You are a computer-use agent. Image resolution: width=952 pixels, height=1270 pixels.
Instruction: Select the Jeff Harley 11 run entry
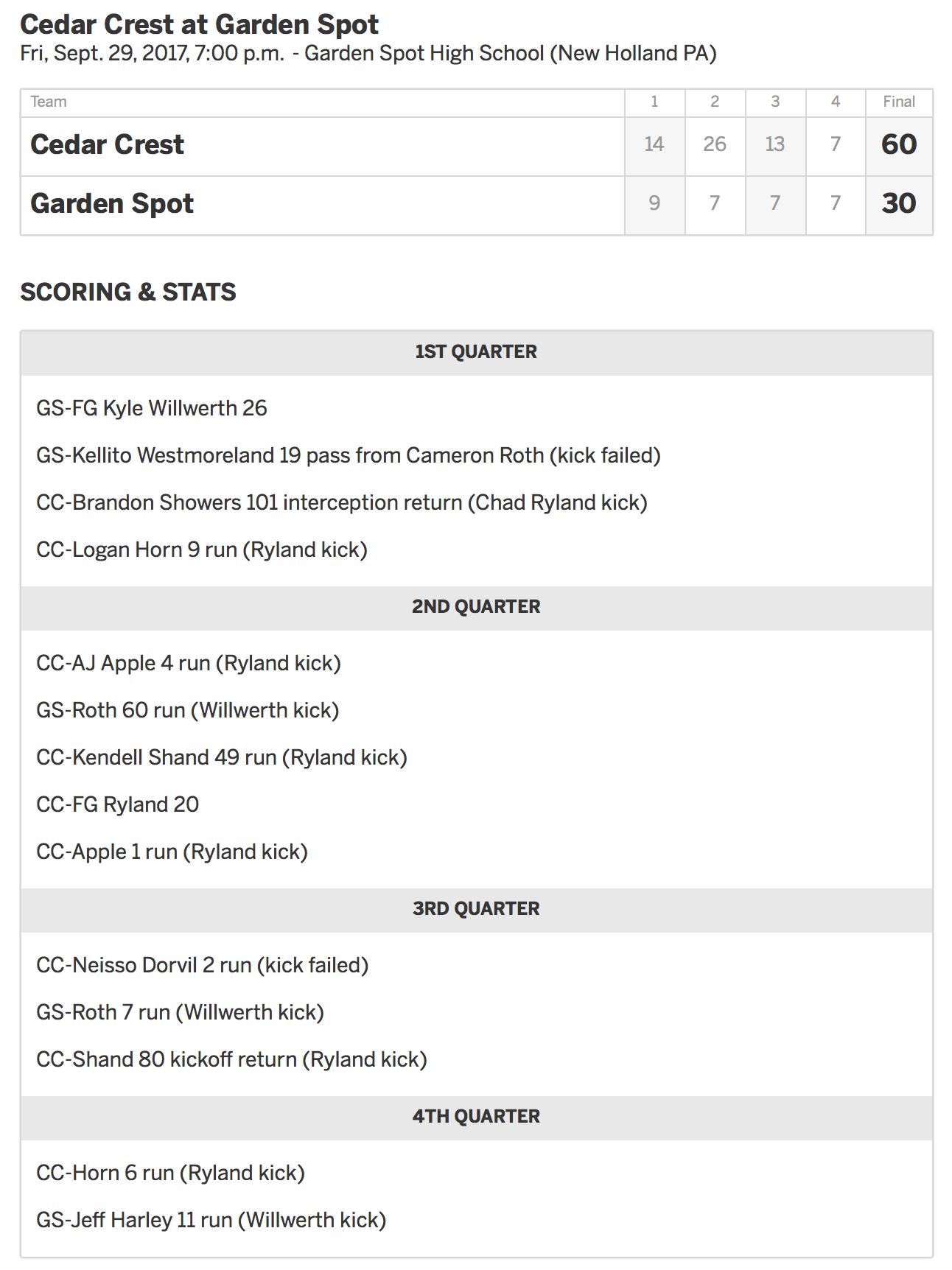pos(211,1220)
